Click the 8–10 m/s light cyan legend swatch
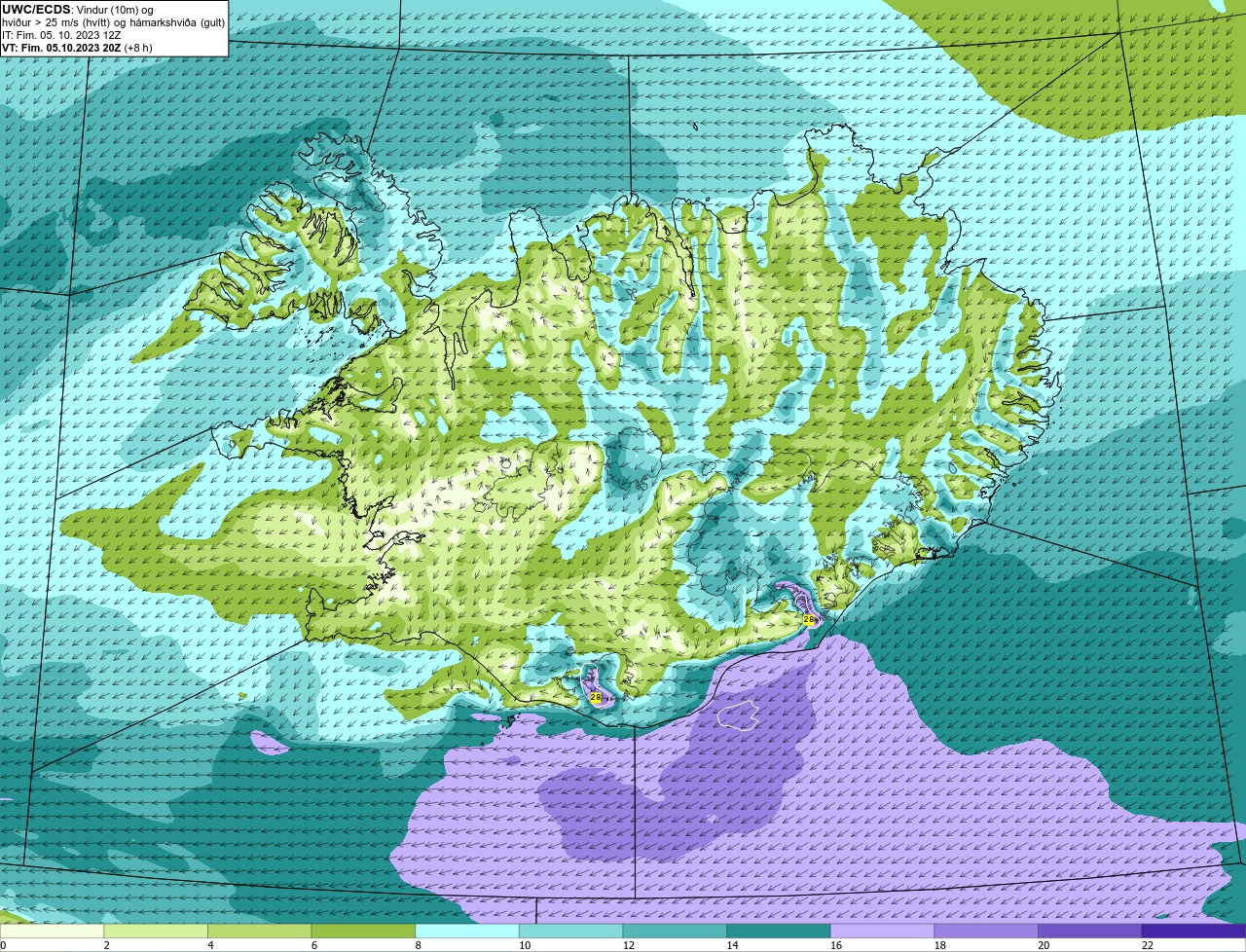The height and width of the screenshot is (952, 1246). [467, 932]
